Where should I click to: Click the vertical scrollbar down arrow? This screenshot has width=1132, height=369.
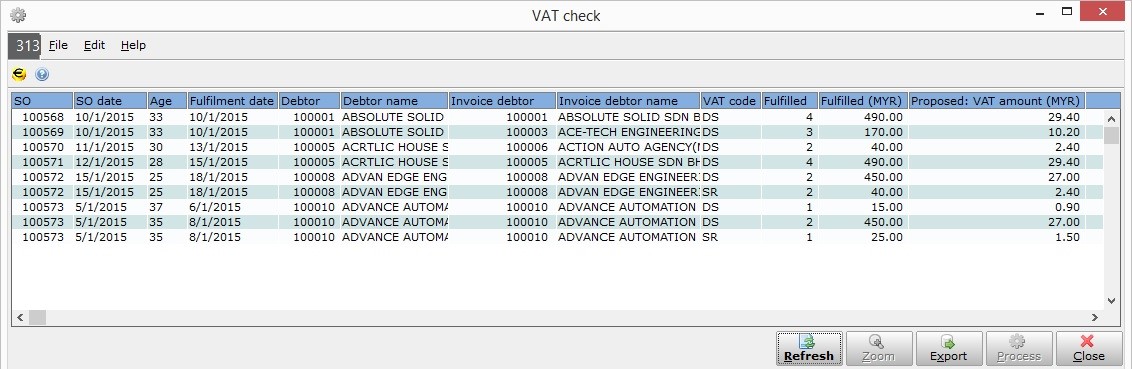pos(1111,301)
